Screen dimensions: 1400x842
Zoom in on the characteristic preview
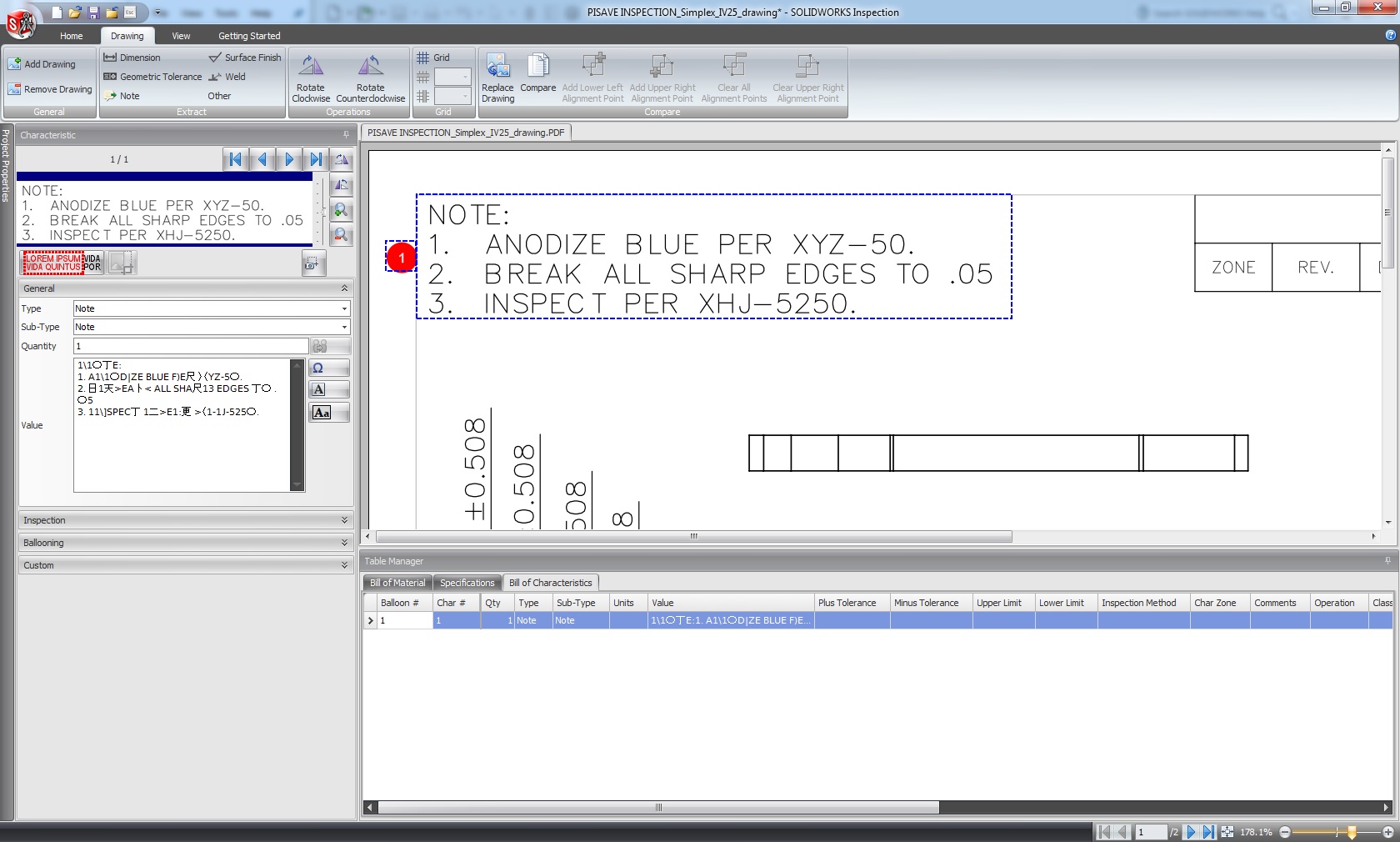341,211
